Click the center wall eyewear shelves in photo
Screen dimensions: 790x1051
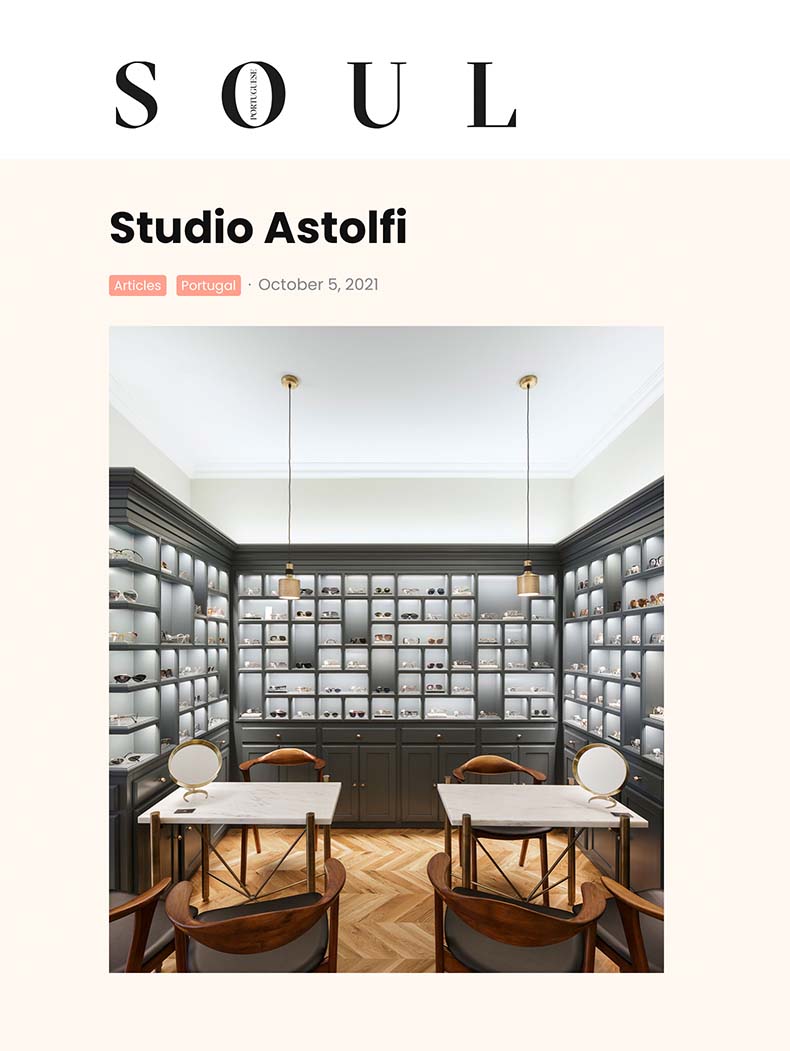(x=397, y=646)
